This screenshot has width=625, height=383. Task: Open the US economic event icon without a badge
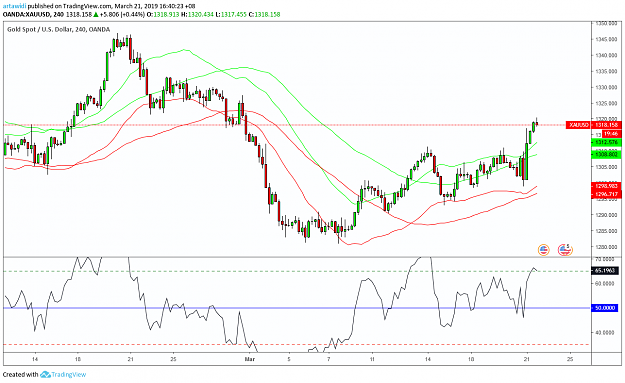[543, 250]
